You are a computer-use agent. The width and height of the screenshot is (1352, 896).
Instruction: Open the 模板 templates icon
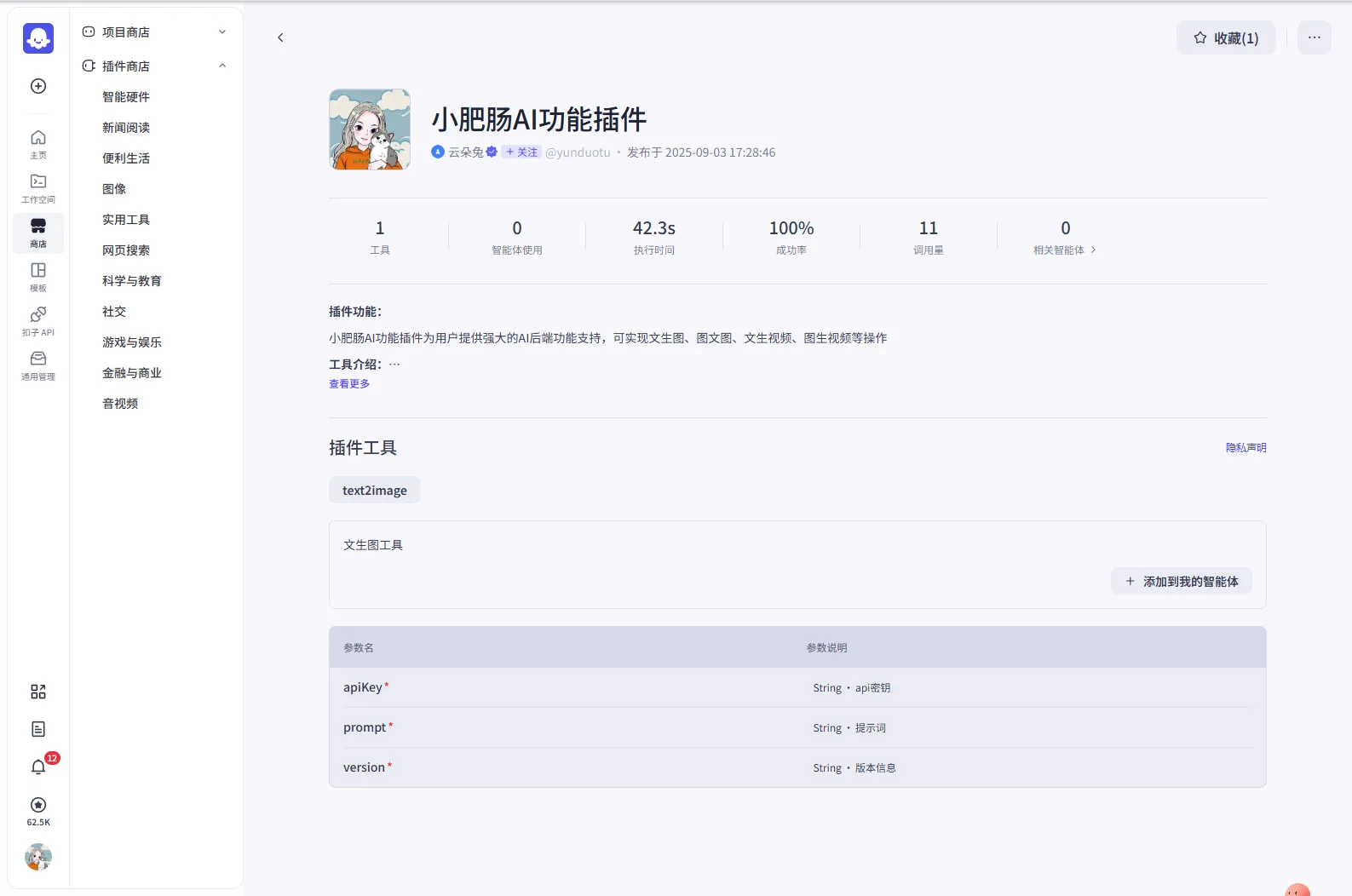click(38, 277)
